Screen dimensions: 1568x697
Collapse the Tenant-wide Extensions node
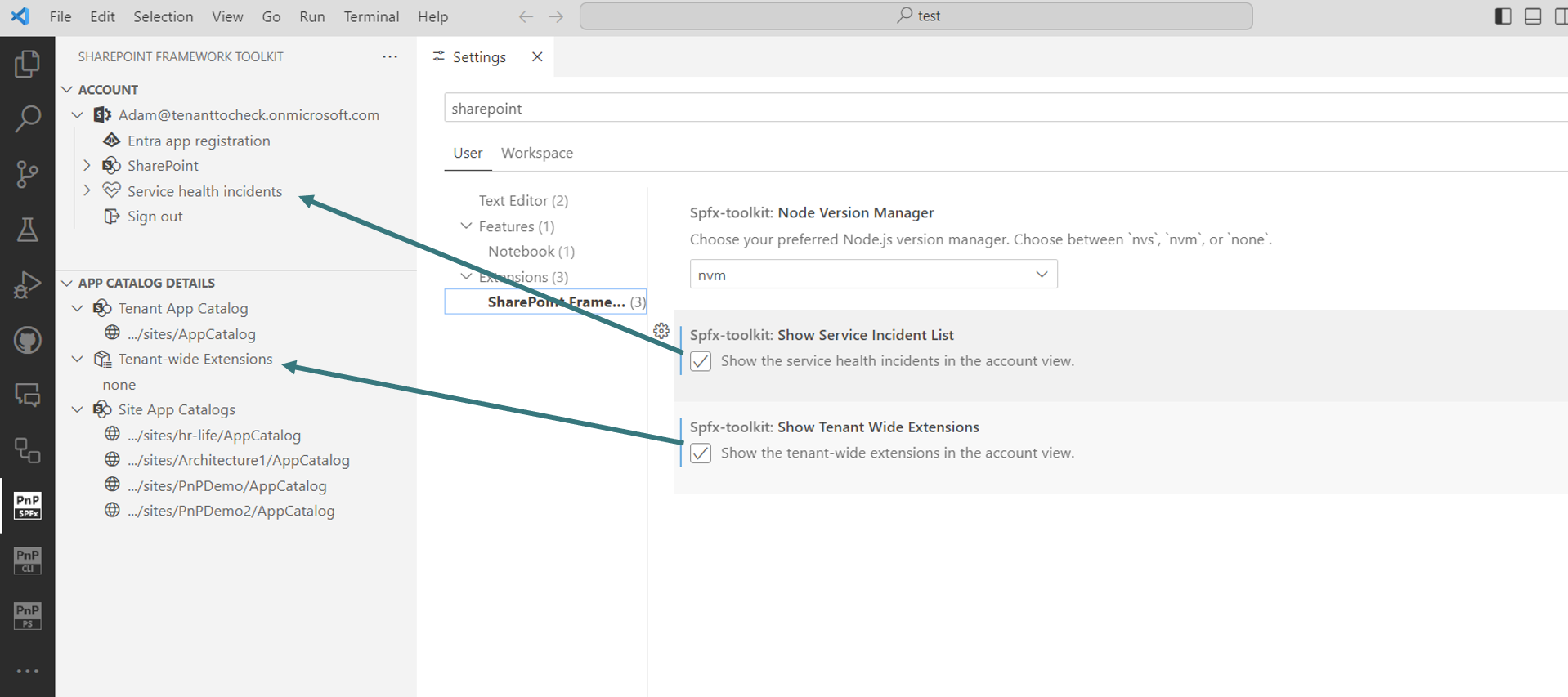[77, 359]
